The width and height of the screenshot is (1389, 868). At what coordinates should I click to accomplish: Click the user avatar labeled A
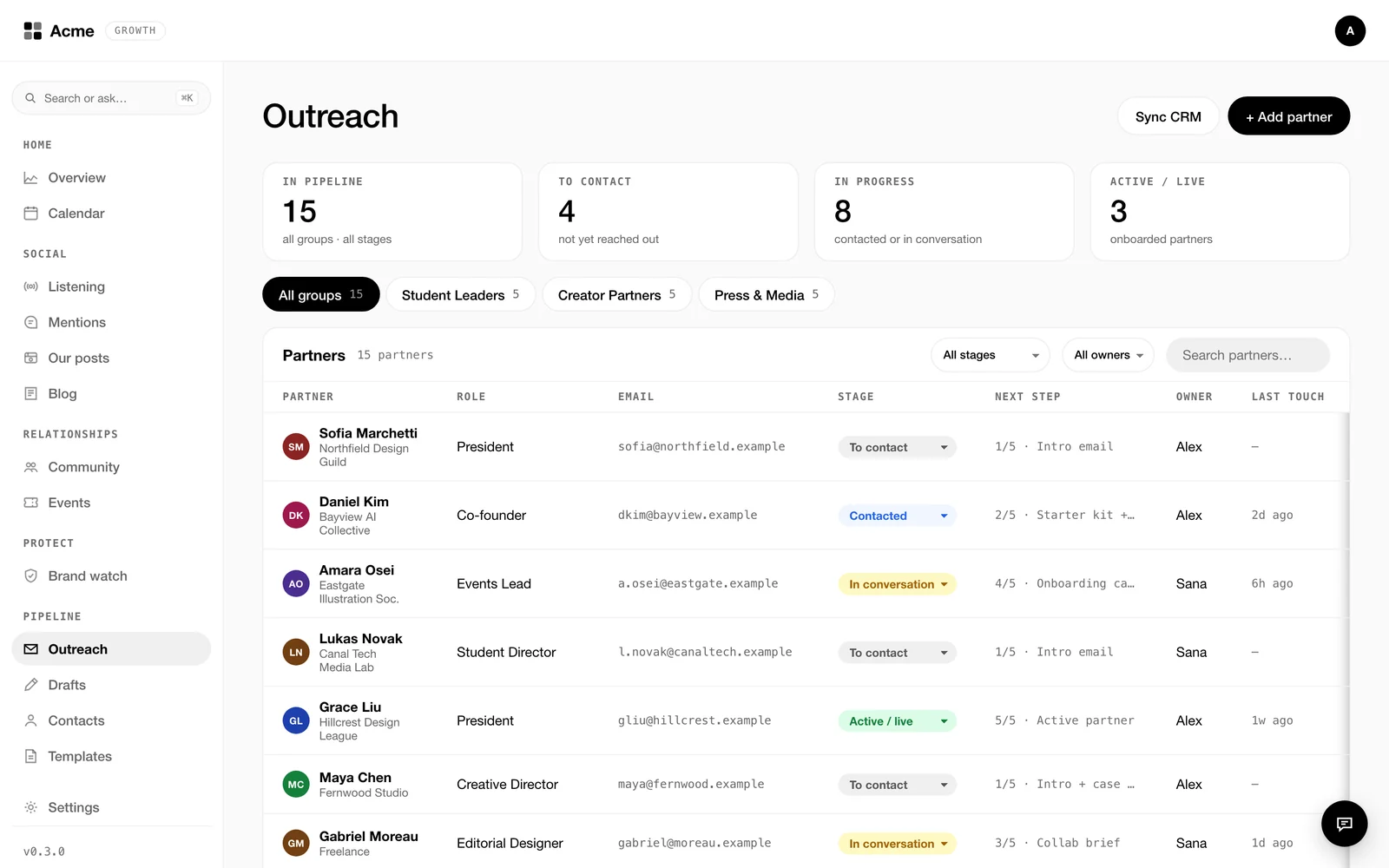pos(1350,30)
